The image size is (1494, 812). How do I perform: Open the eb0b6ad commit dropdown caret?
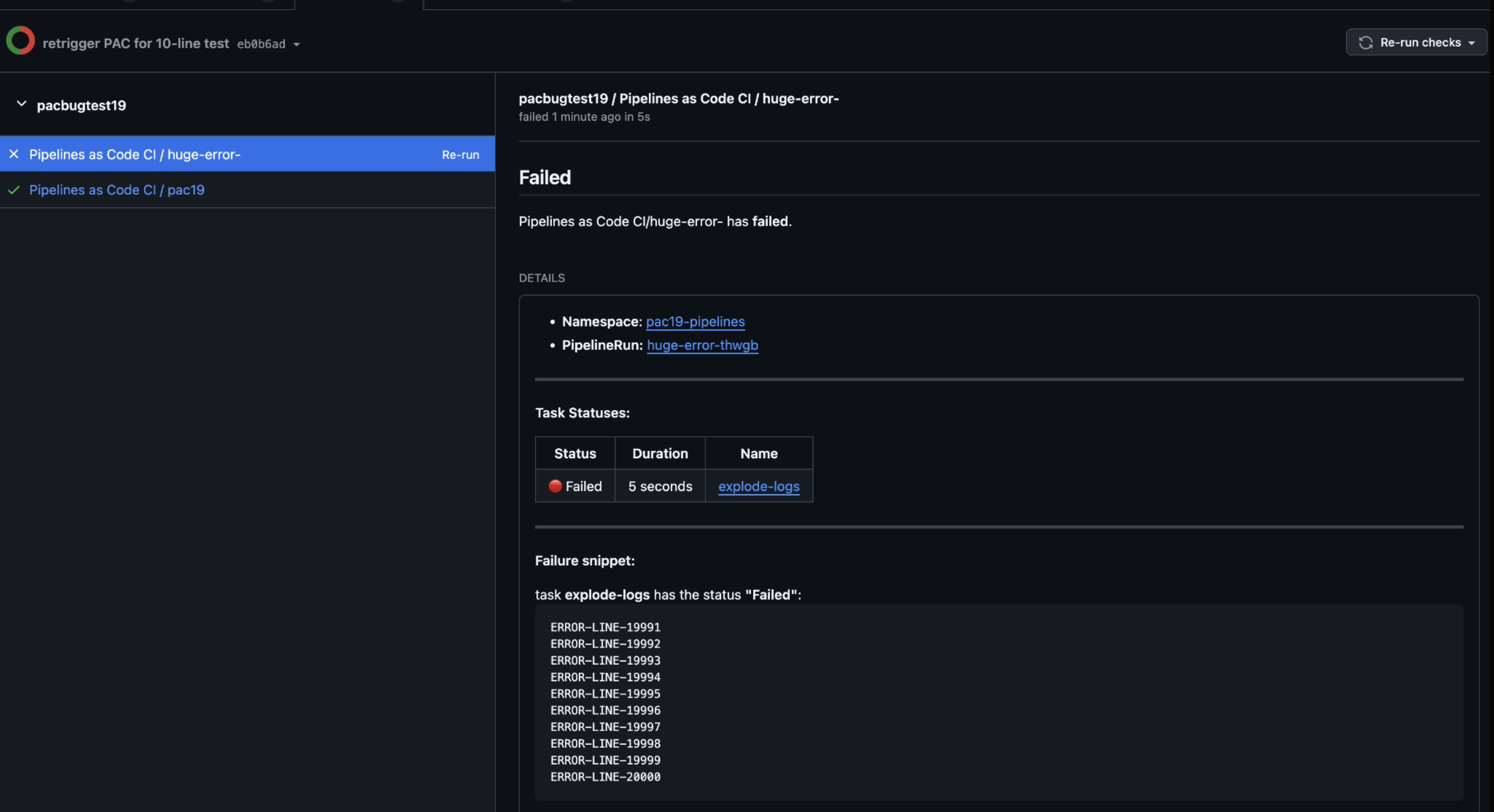coord(296,45)
